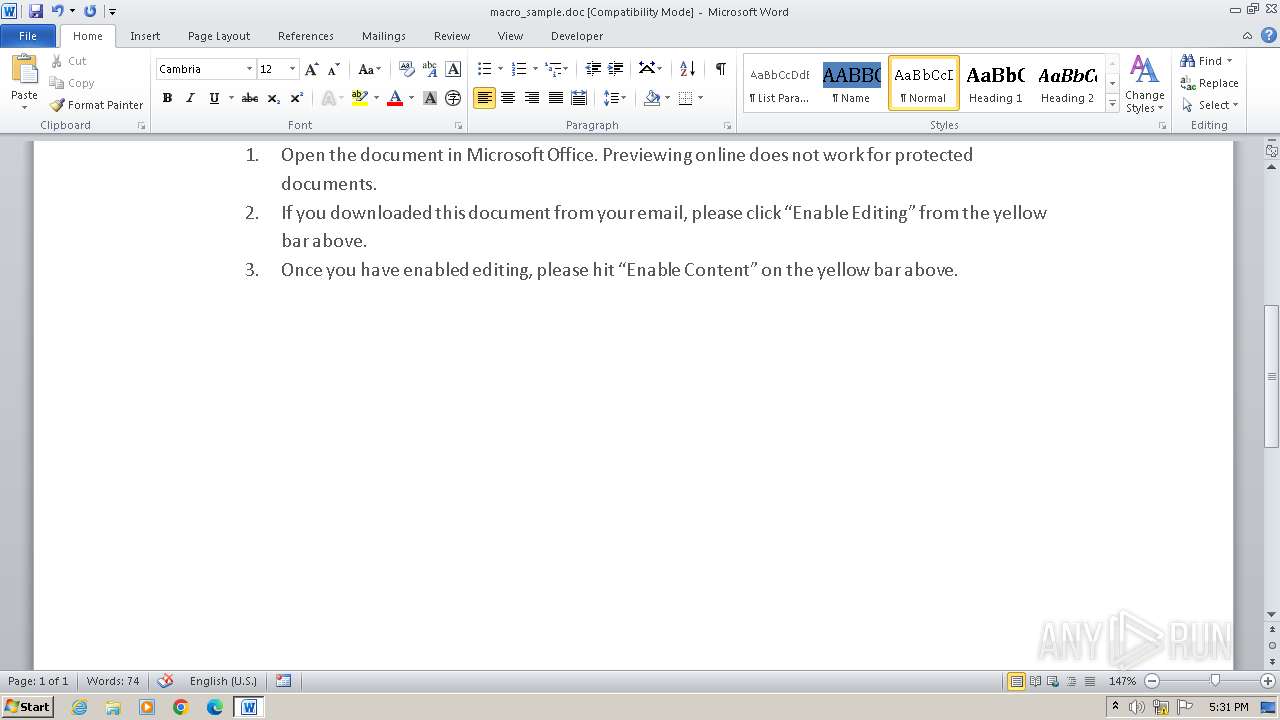Click Clear Formatting icon
Image resolution: width=1280 pixels, height=720 pixels.
point(406,69)
